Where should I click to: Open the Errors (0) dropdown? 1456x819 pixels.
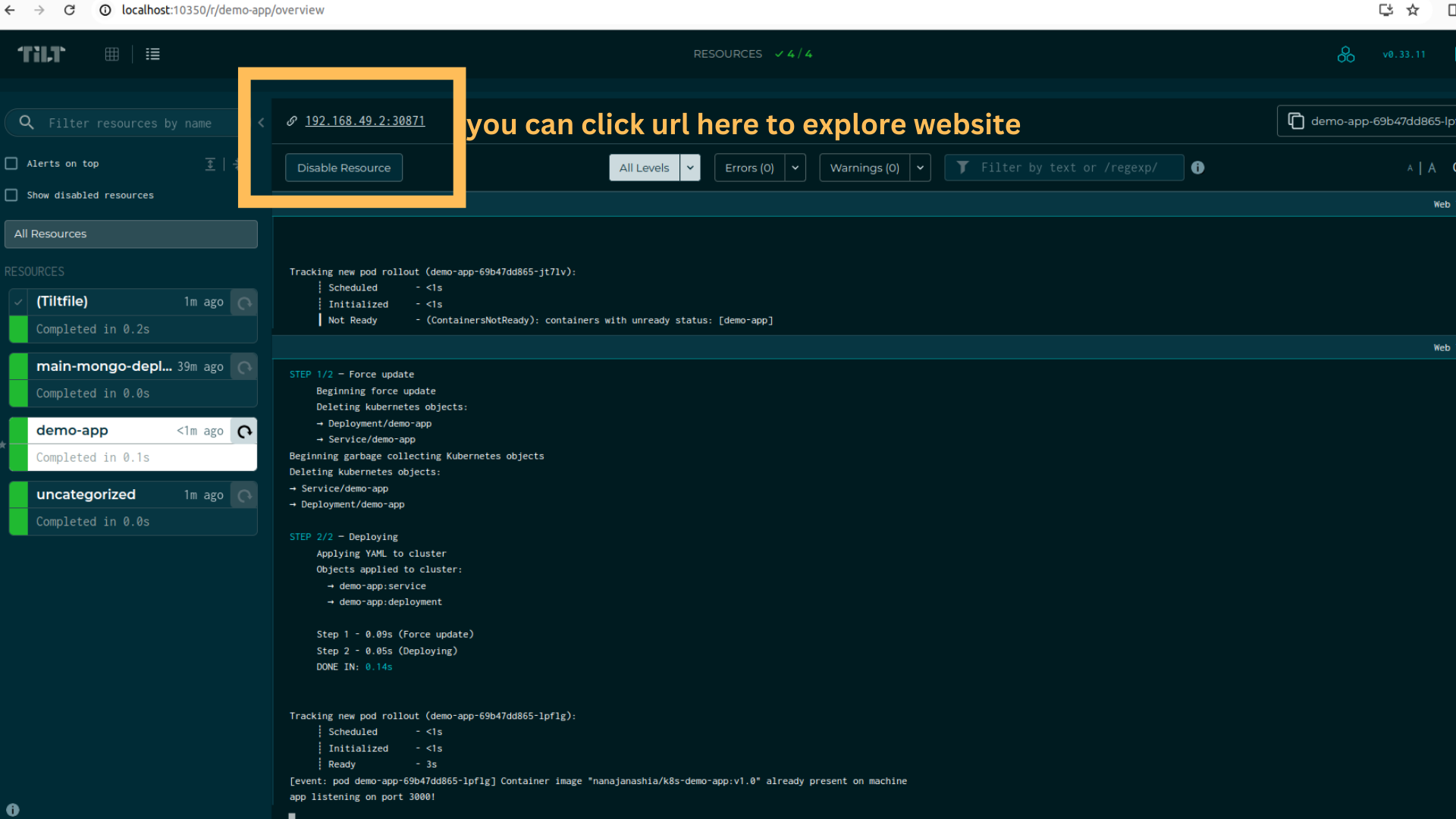point(795,168)
